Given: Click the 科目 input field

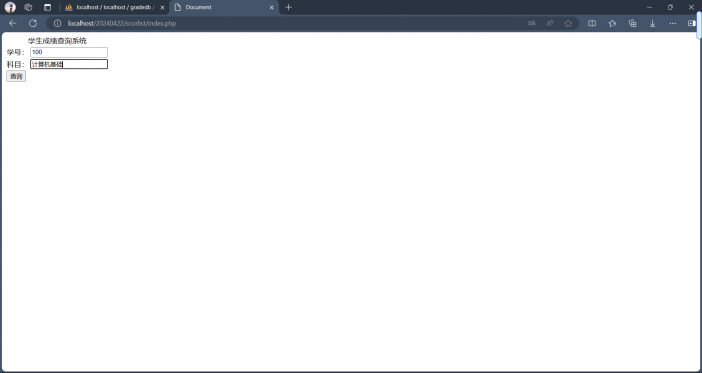Looking at the screenshot, I should tap(69, 64).
